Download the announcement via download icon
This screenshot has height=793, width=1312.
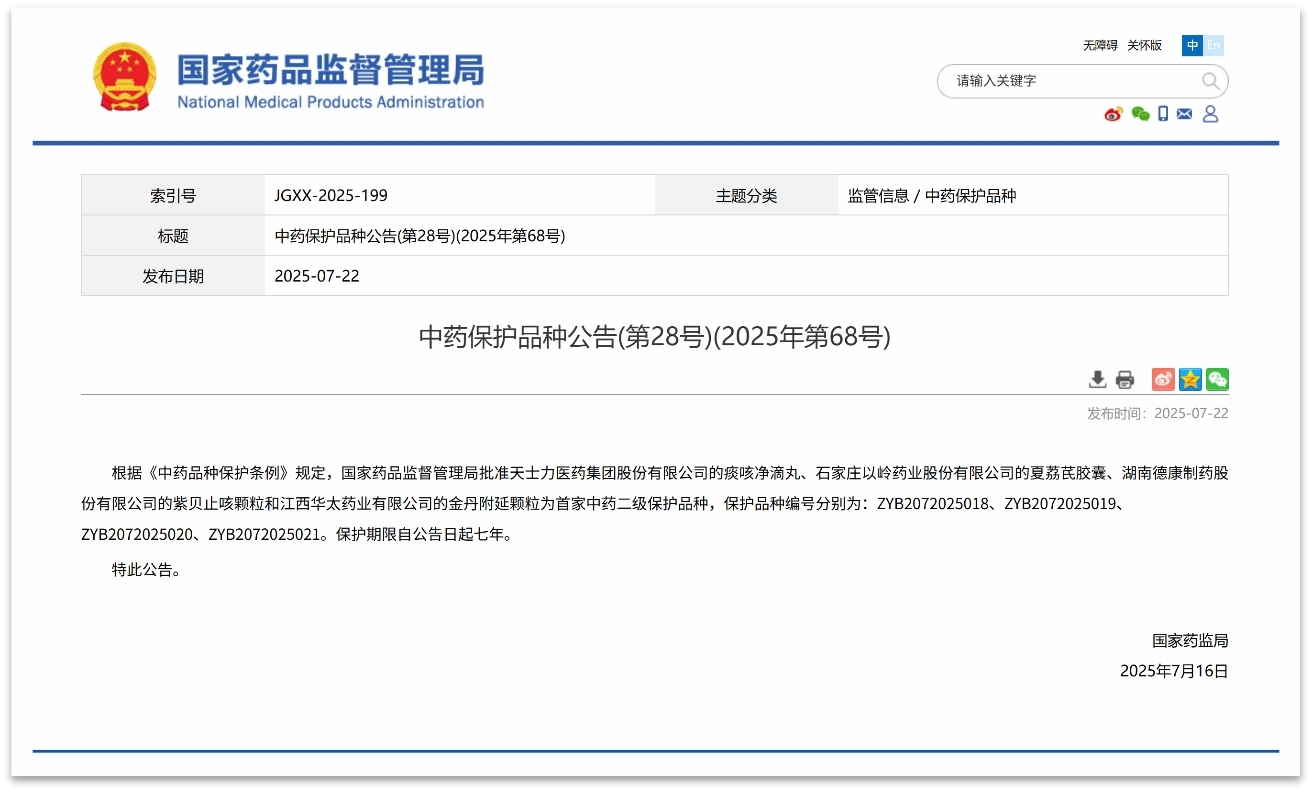click(x=1097, y=380)
